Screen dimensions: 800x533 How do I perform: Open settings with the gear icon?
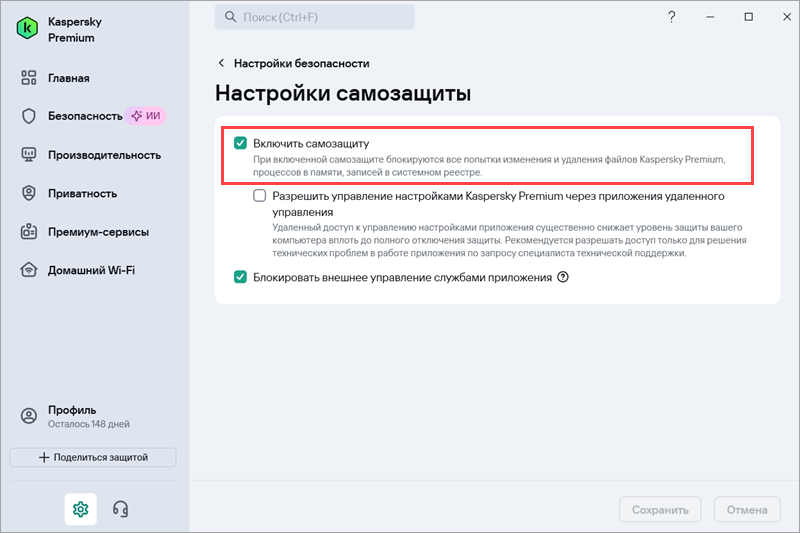[x=81, y=509]
